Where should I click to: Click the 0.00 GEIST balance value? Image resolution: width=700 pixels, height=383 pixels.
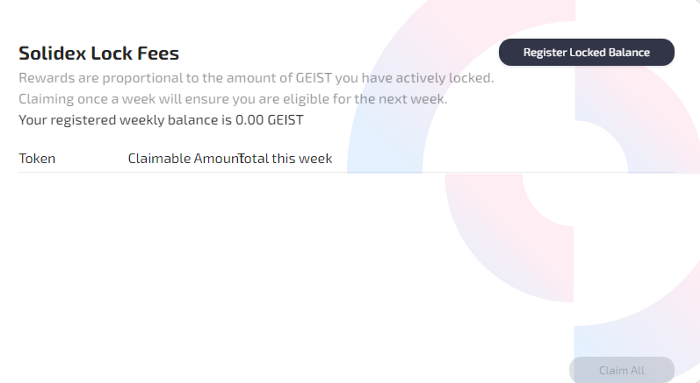point(269,120)
